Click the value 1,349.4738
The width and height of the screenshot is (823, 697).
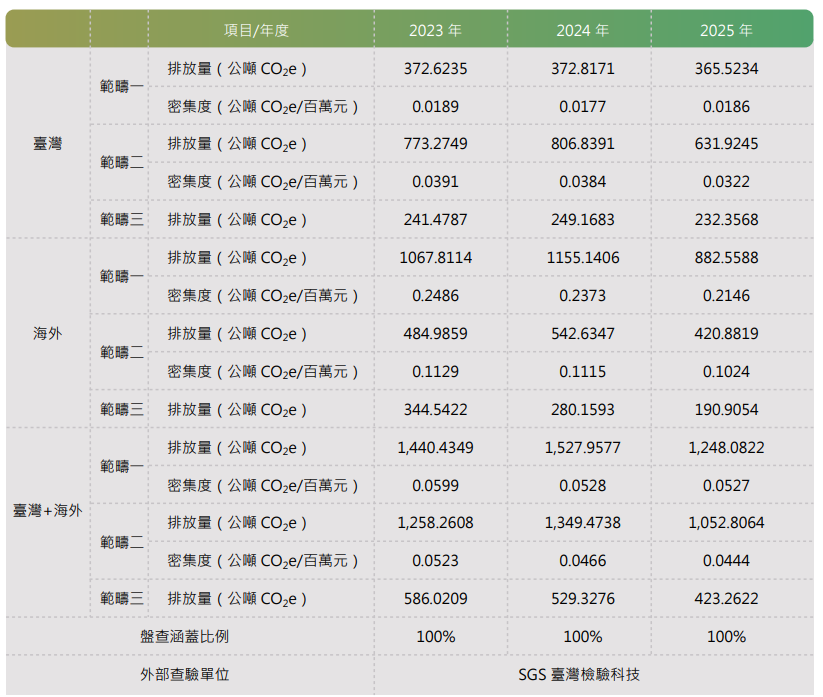[x=583, y=523]
